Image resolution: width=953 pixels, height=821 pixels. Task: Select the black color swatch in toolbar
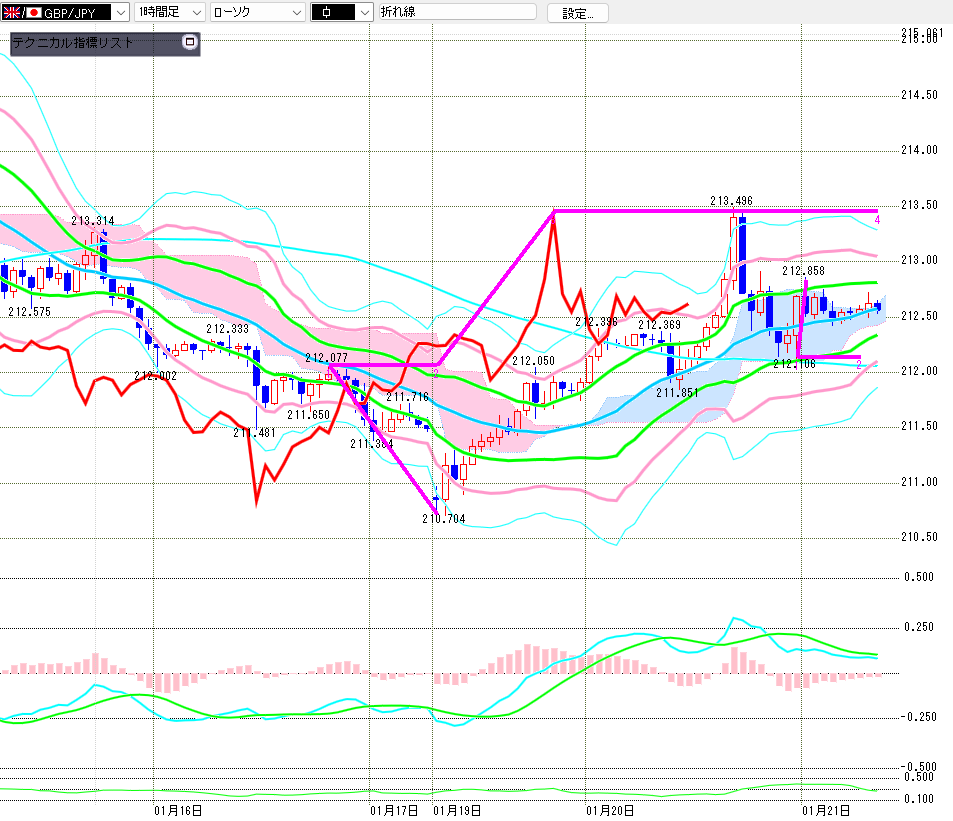click(332, 13)
